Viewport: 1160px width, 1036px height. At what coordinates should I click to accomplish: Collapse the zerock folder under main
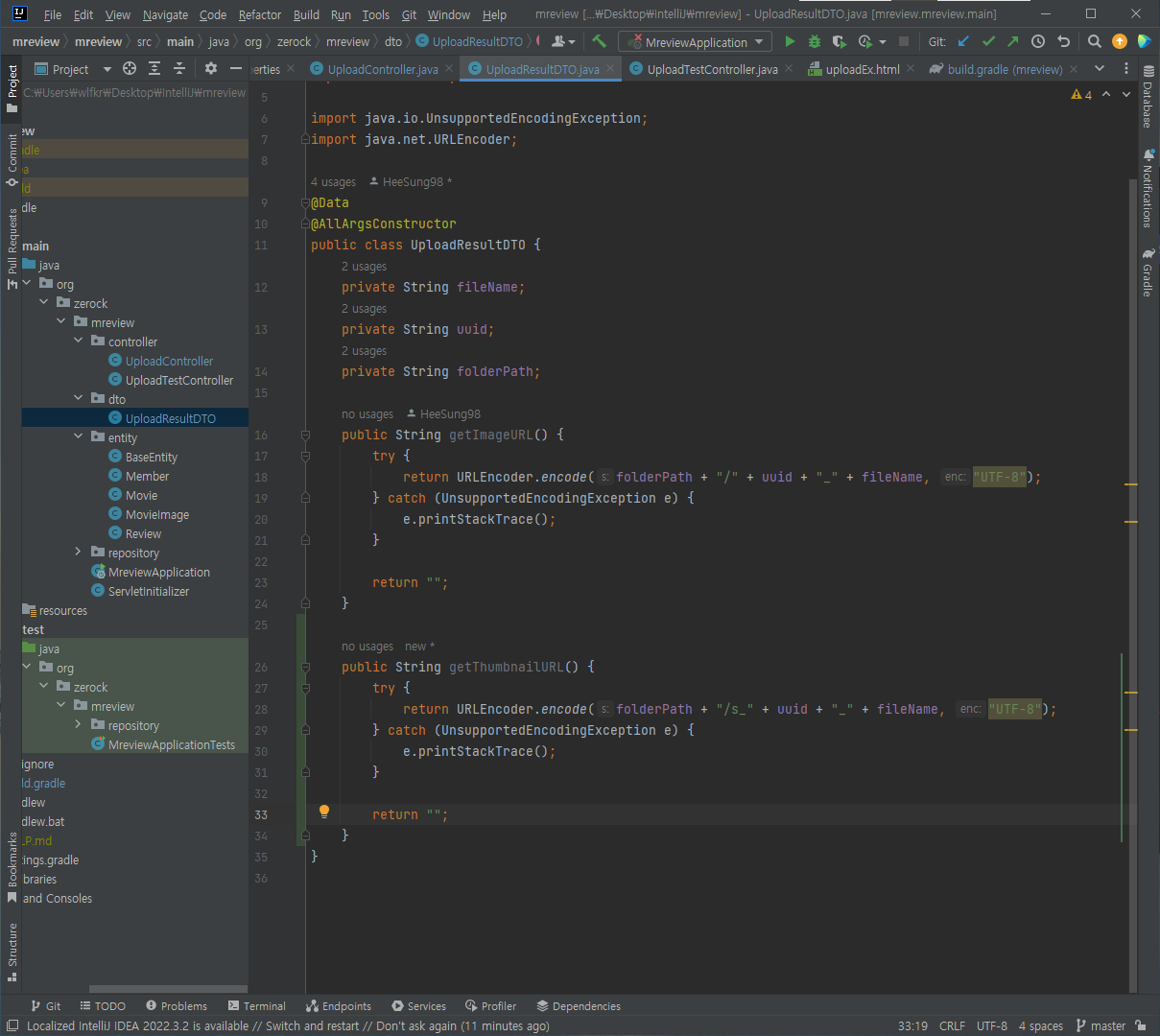coord(44,303)
